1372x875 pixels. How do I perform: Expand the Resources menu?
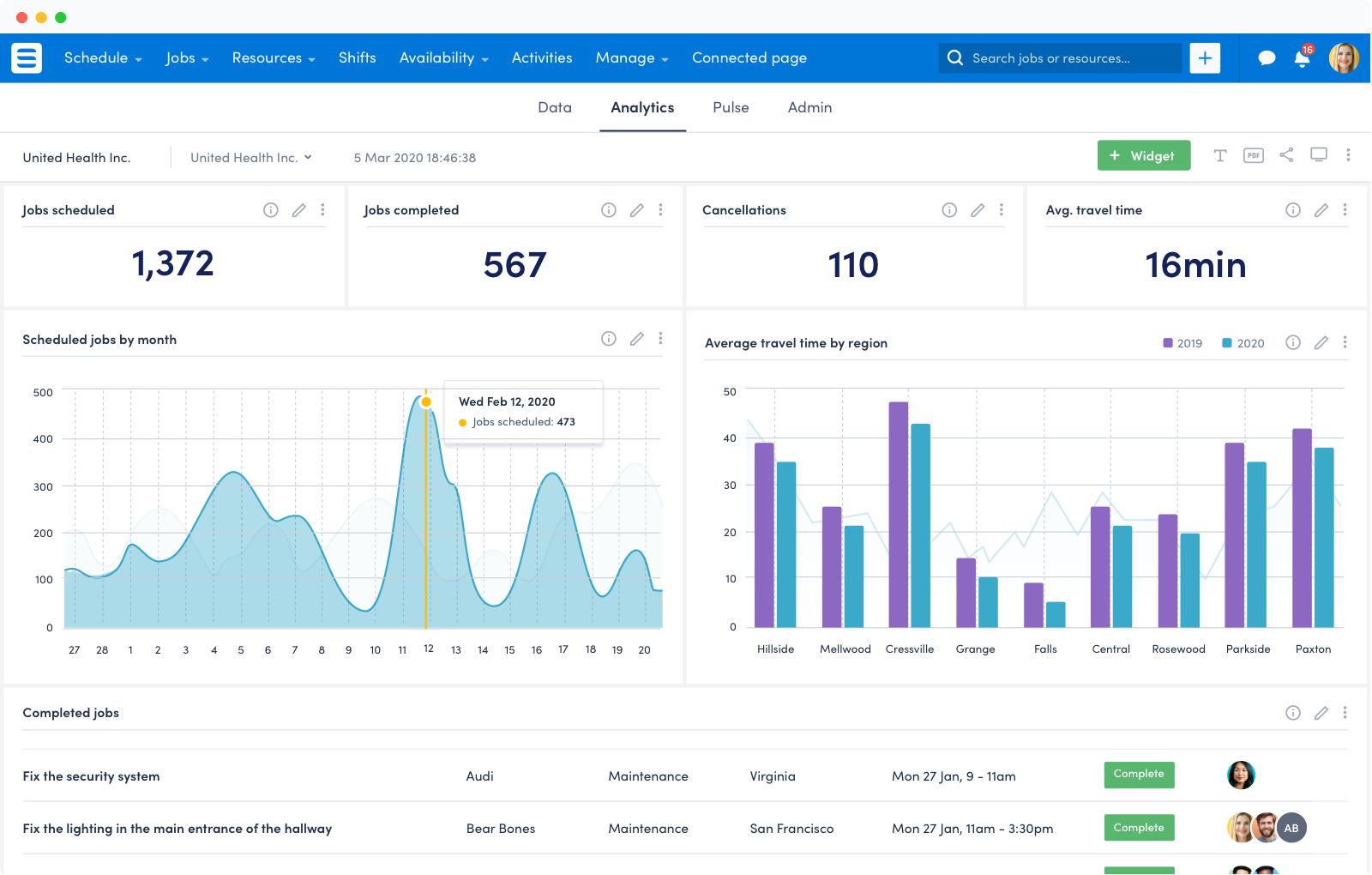click(x=273, y=57)
